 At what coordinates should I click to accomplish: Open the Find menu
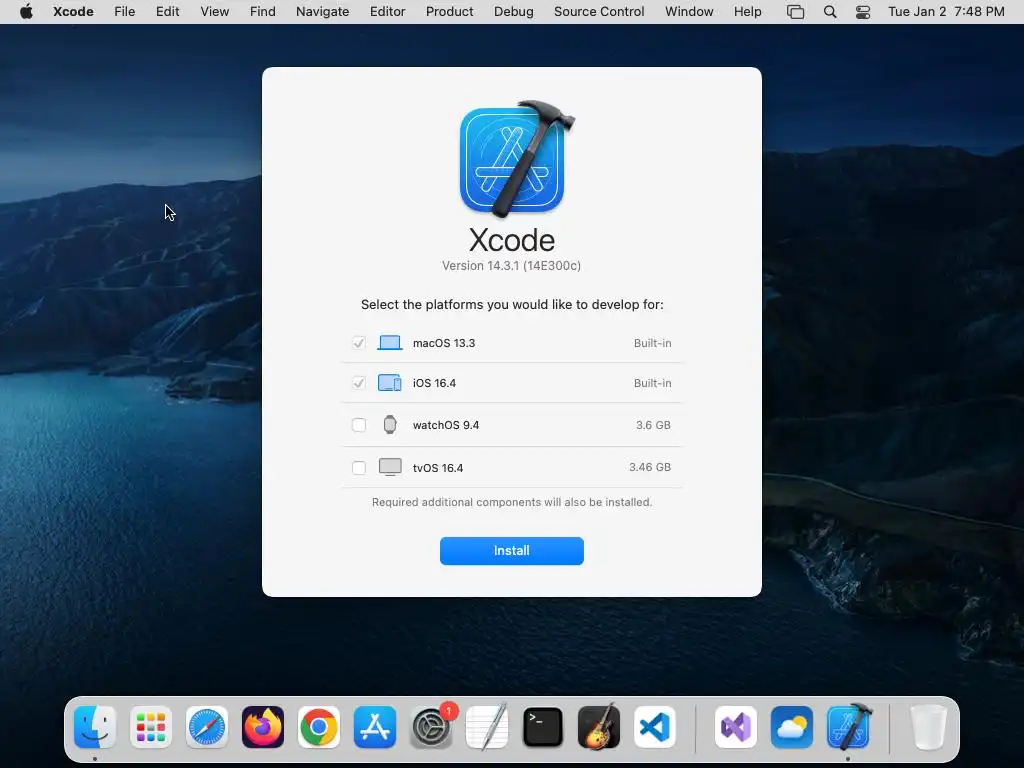263,11
